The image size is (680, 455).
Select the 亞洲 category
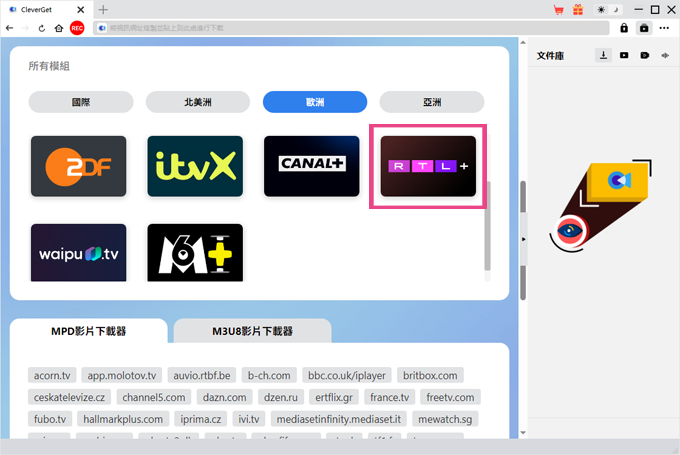click(432, 102)
